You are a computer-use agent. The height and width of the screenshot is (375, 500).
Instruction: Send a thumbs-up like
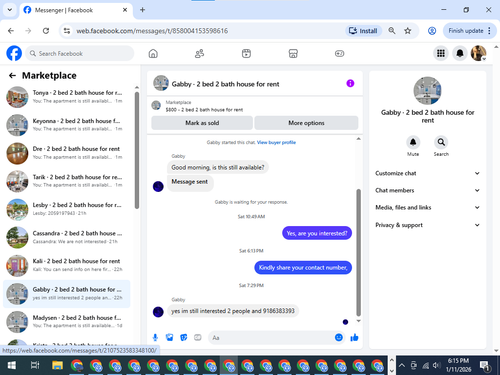pyautogui.click(x=354, y=338)
